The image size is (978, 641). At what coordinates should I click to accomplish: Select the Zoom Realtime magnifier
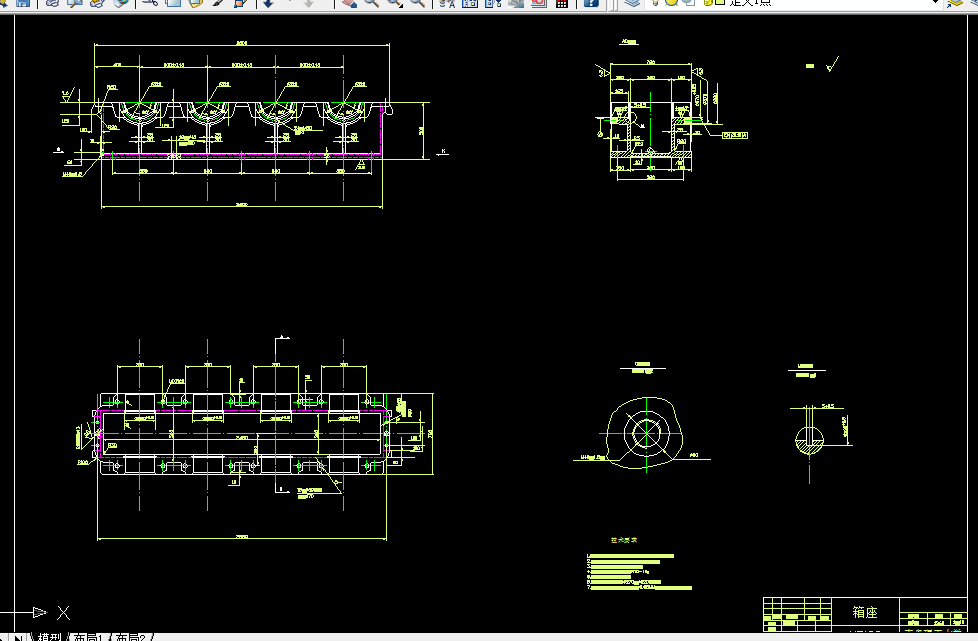point(372,2)
